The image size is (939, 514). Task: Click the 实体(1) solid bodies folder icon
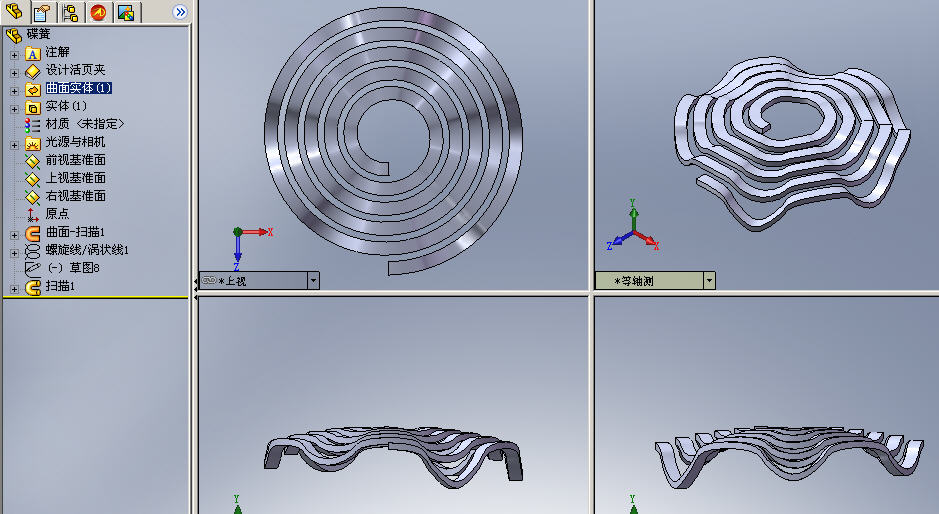click(32, 107)
